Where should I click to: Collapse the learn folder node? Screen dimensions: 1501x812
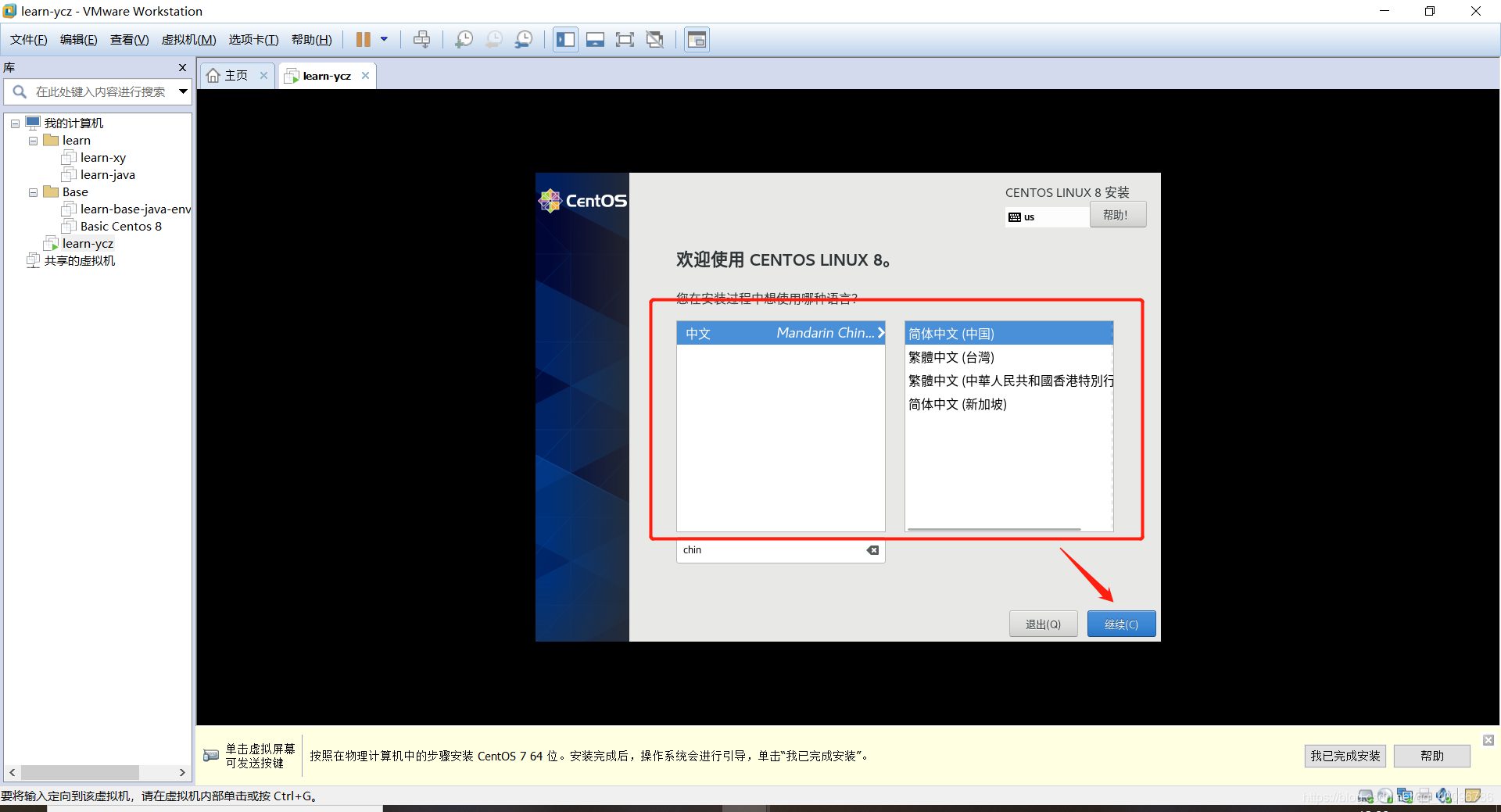(x=33, y=141)
